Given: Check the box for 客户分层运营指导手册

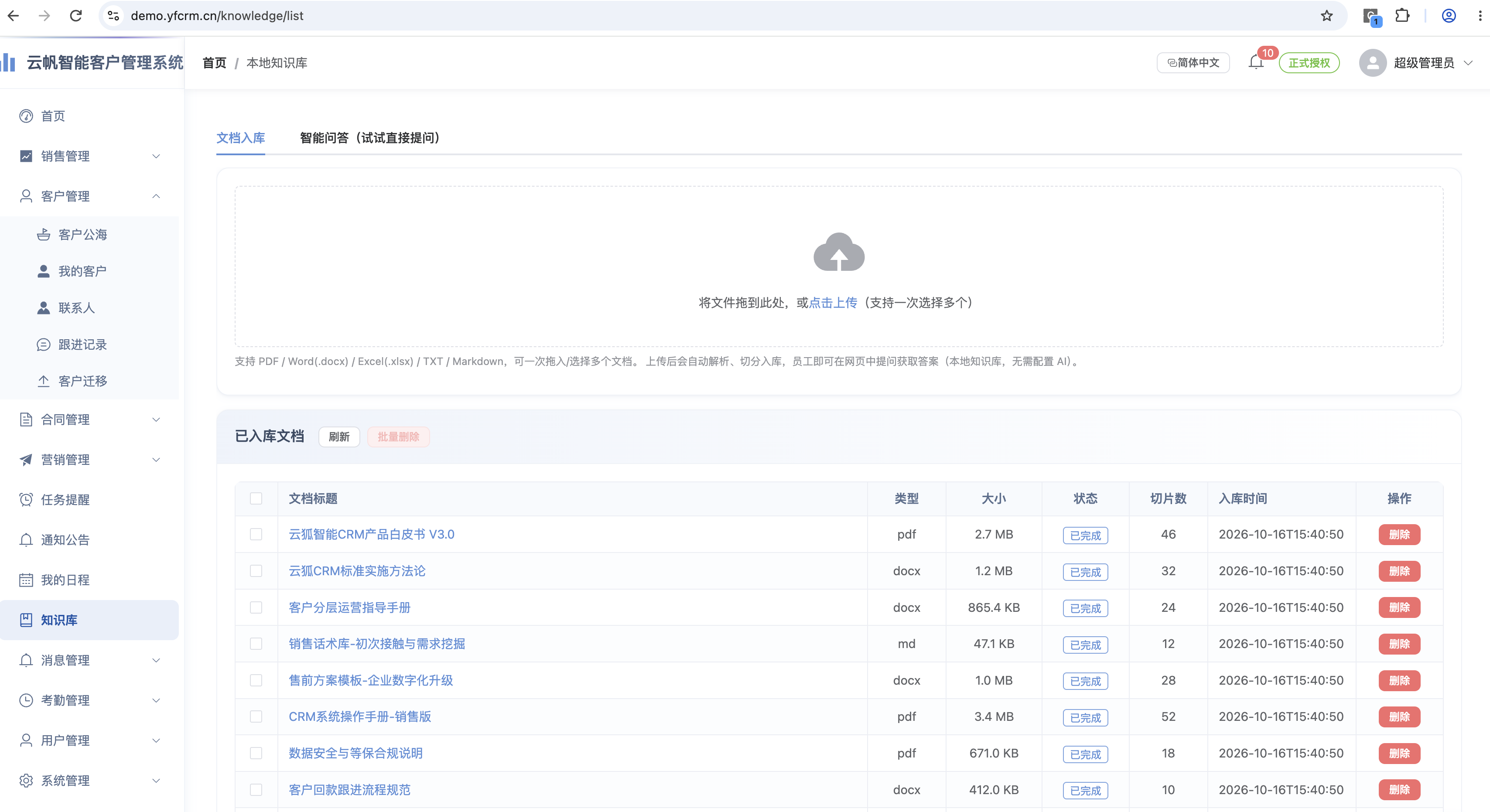Looking at the screenshot, I should coord(256,607).
